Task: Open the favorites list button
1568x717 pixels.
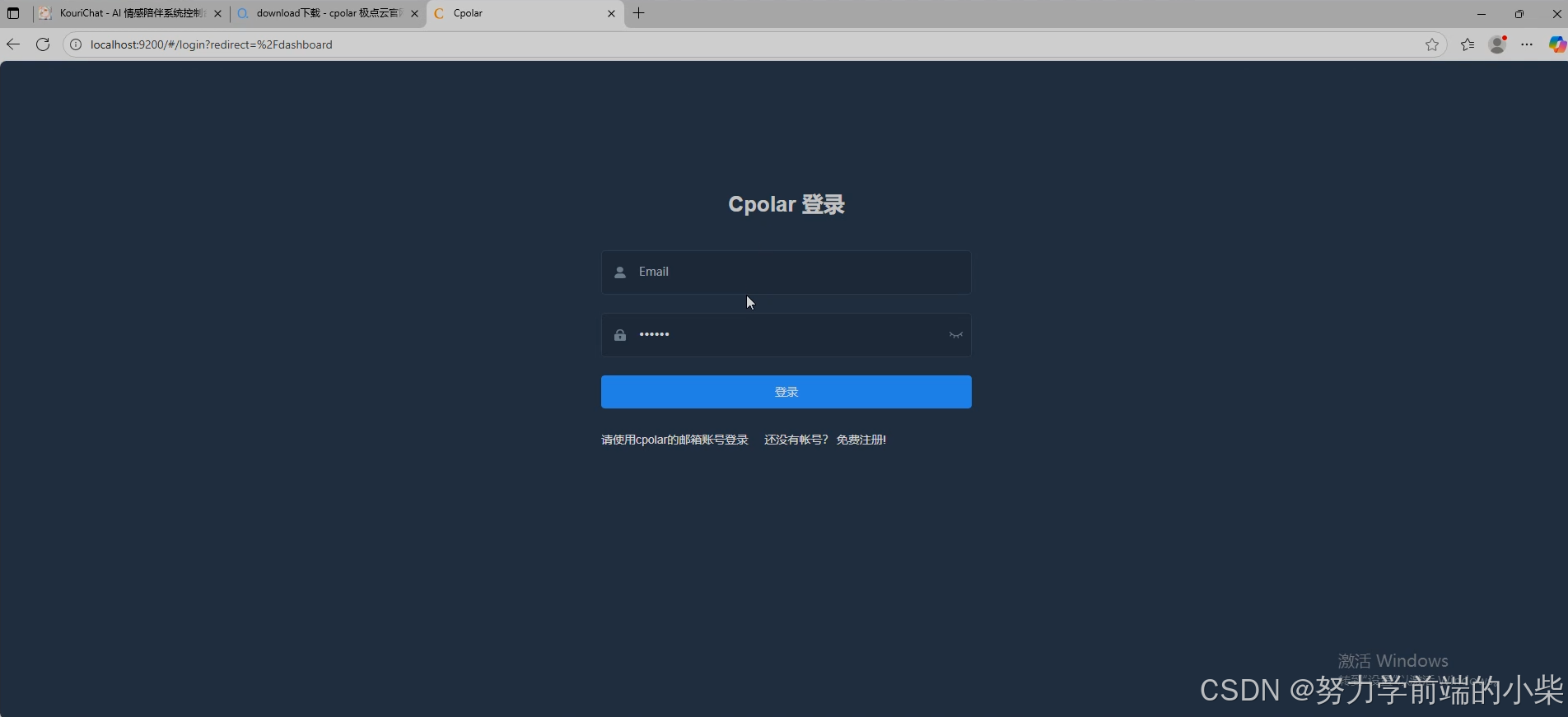Action: pos(1468,44)
